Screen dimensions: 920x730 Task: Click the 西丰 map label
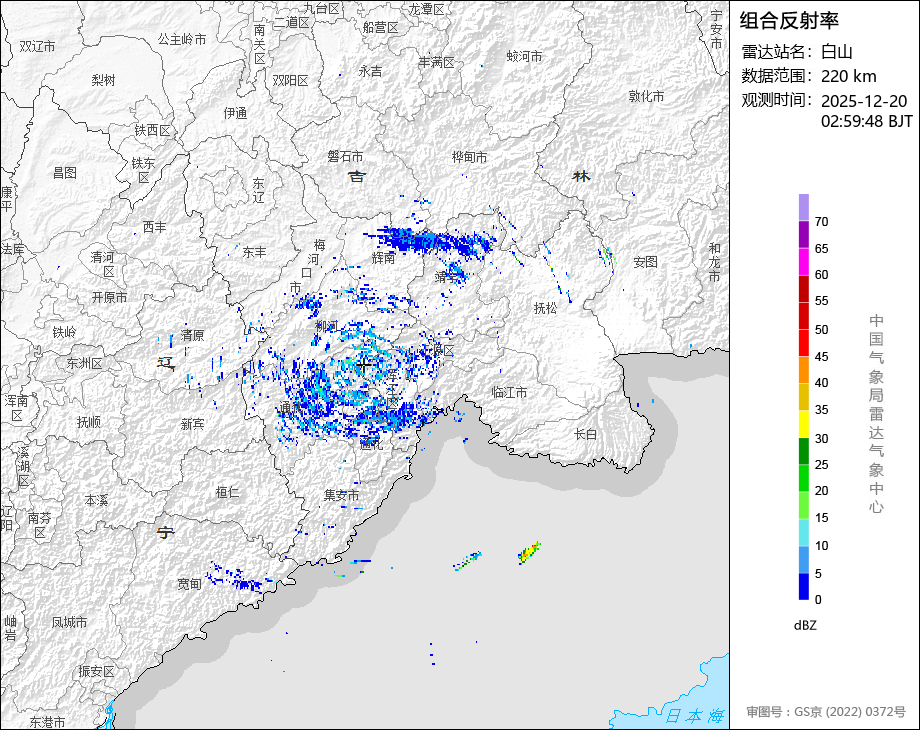(x=154, y=227)
